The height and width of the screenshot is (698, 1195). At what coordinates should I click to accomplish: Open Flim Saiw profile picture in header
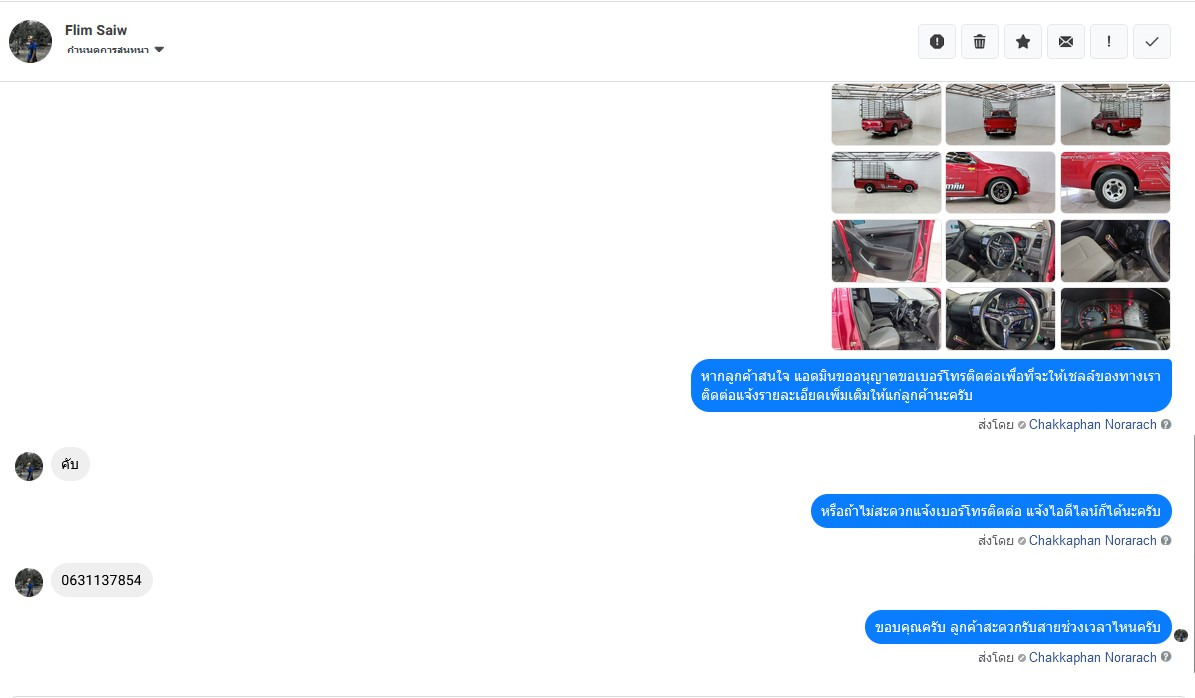point(30,42)
